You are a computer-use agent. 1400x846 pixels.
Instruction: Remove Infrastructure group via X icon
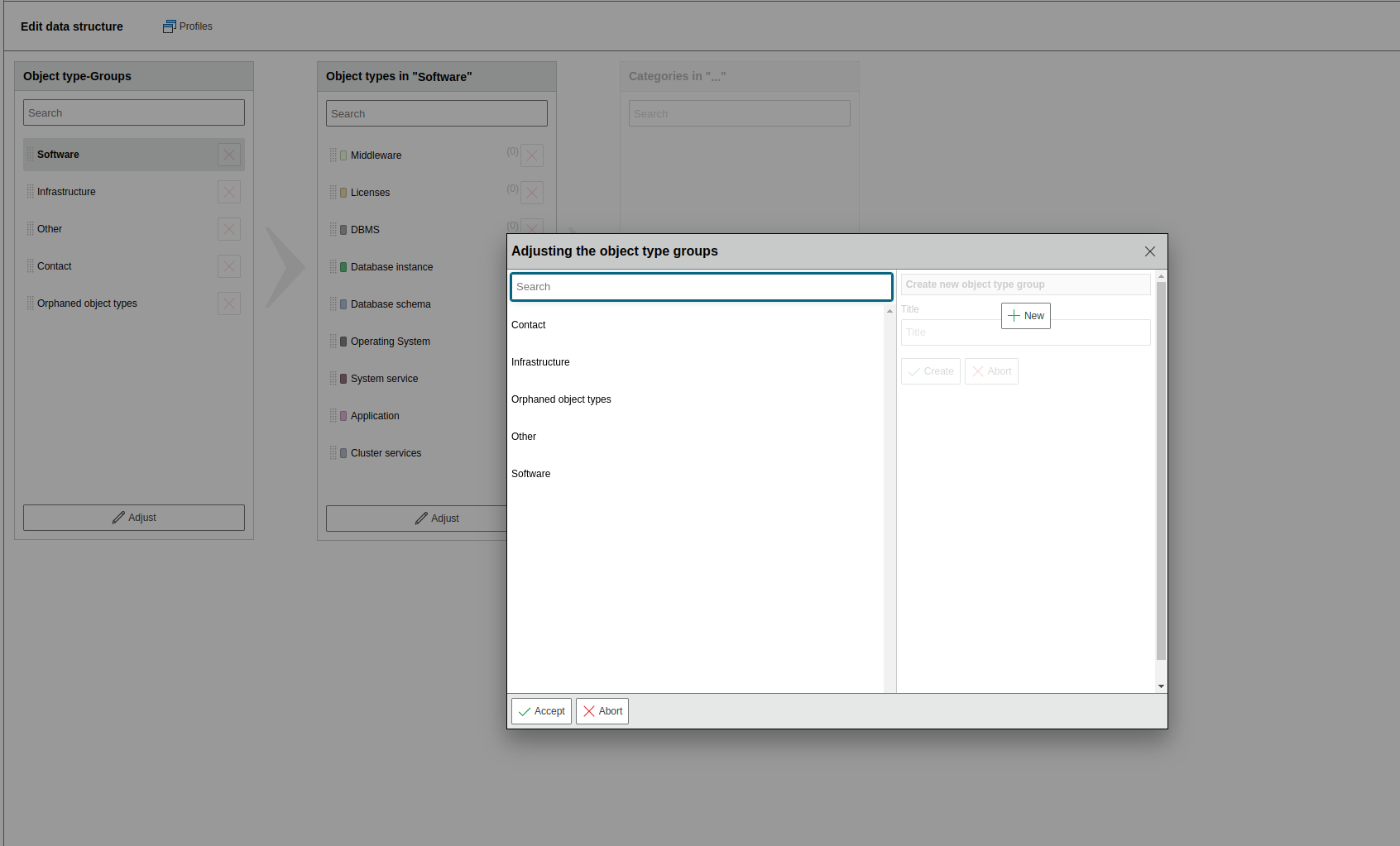coord(229,192)
